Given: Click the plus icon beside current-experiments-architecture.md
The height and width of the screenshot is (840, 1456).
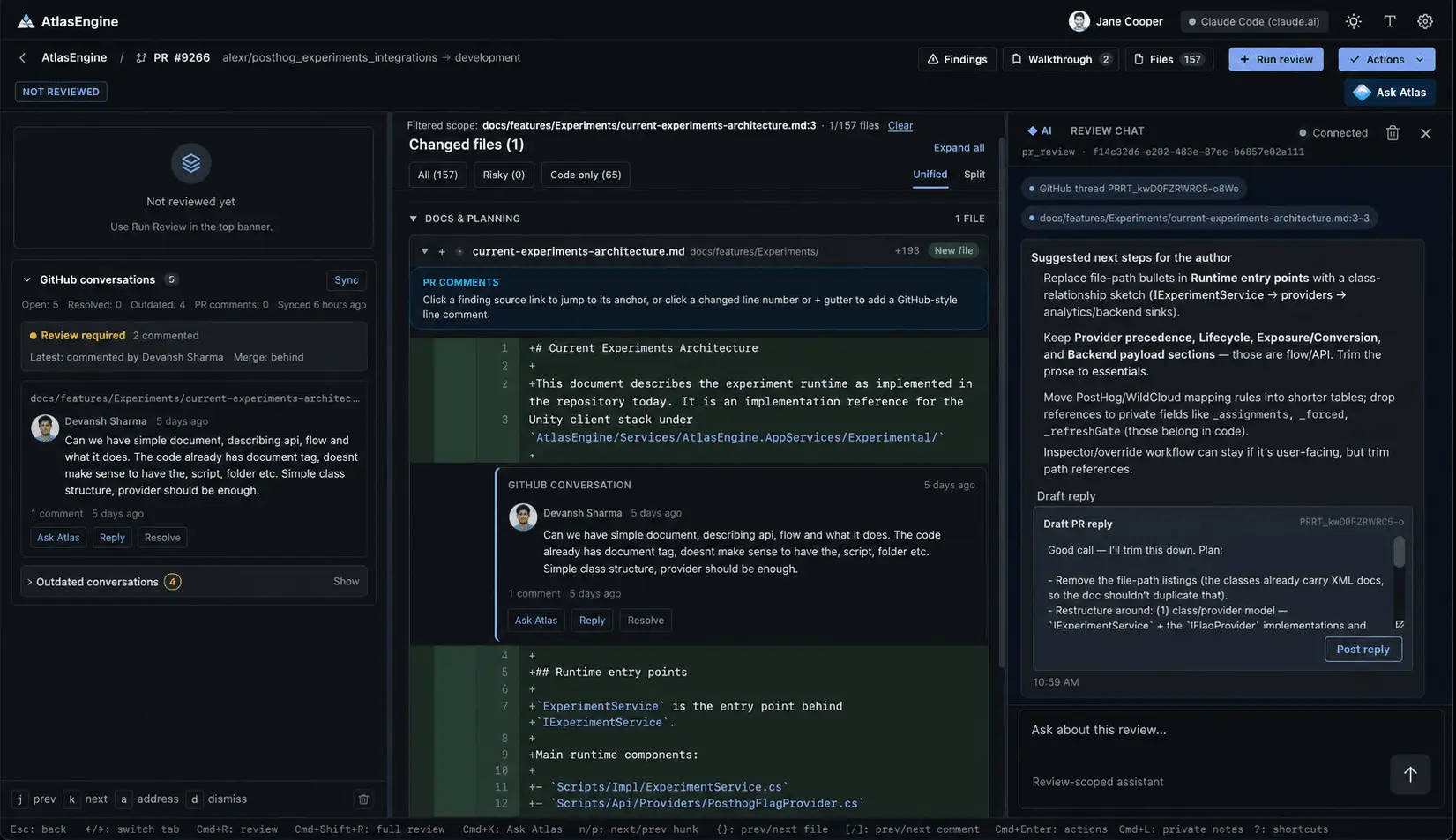Looking at the screenshot, I should (x=442, y=251).
